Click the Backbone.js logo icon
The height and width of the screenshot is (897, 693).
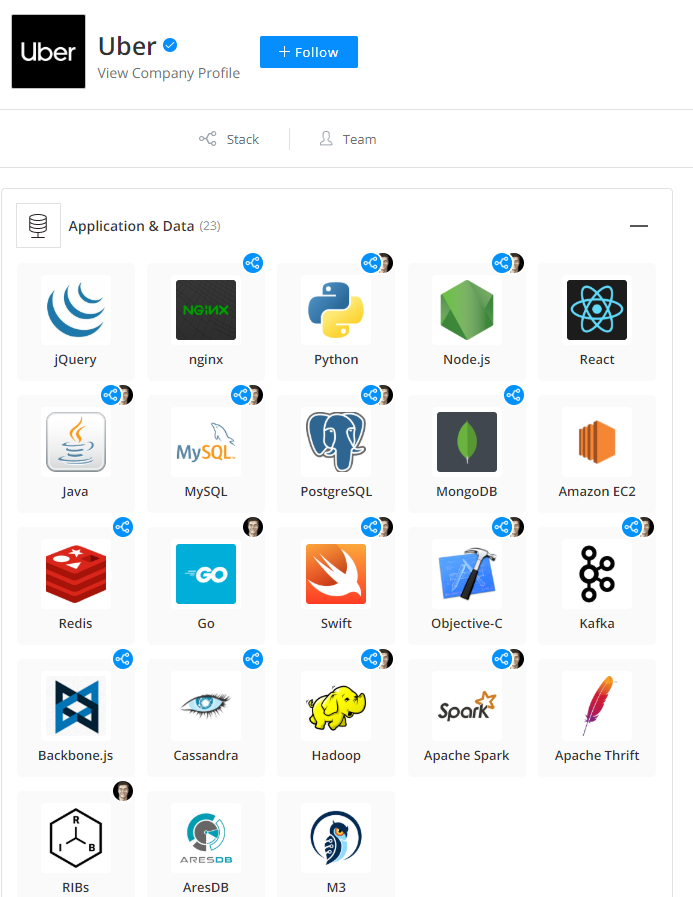[76, 706]
